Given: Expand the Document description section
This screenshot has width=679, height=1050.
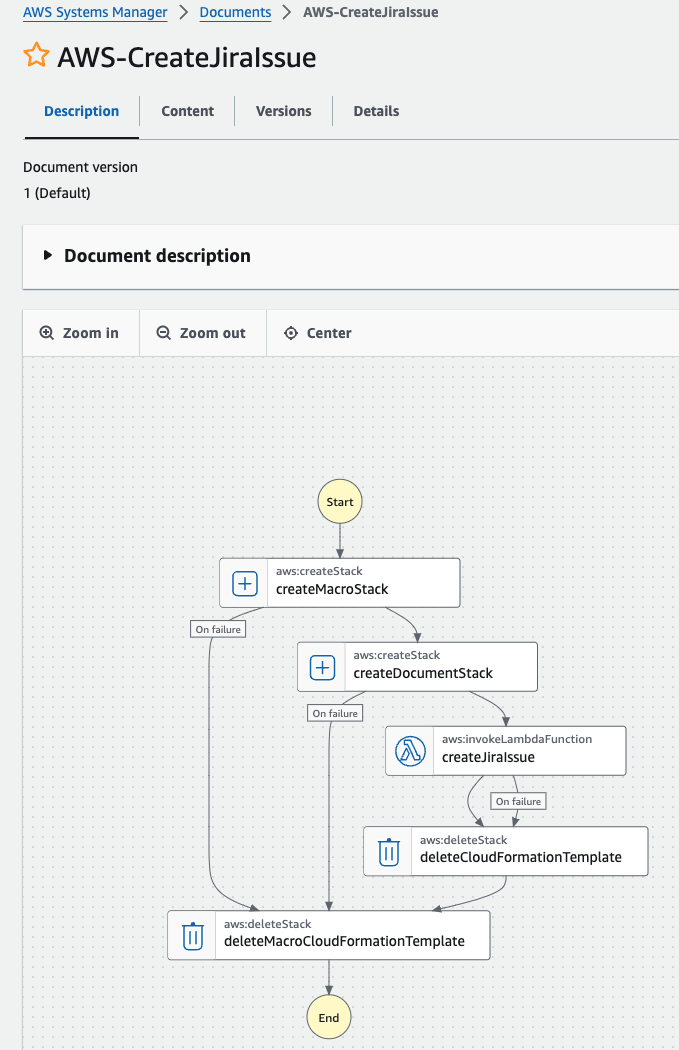Looking at the screenshot, I should pyautogui.click(x=48, y=255).
